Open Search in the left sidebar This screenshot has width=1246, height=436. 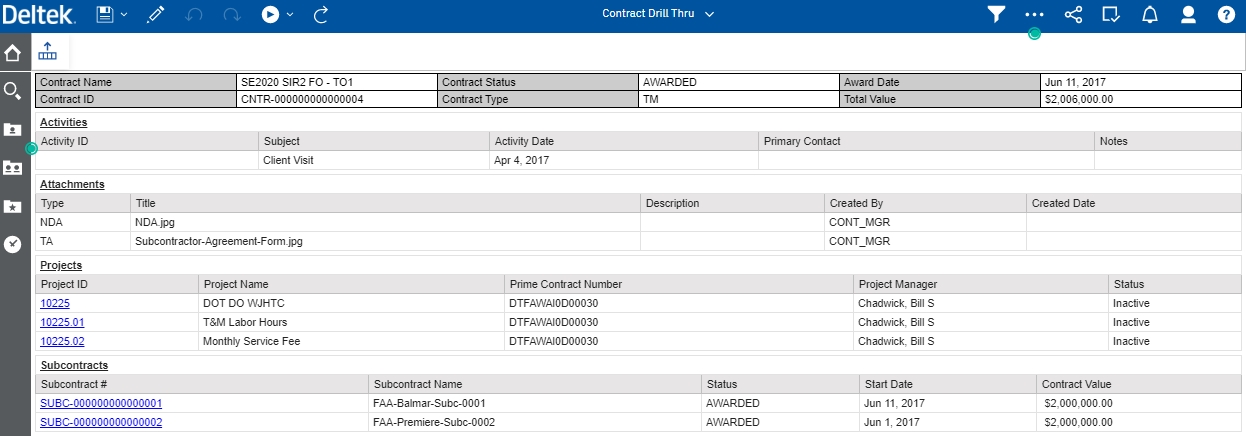click(x=13, y=91)
